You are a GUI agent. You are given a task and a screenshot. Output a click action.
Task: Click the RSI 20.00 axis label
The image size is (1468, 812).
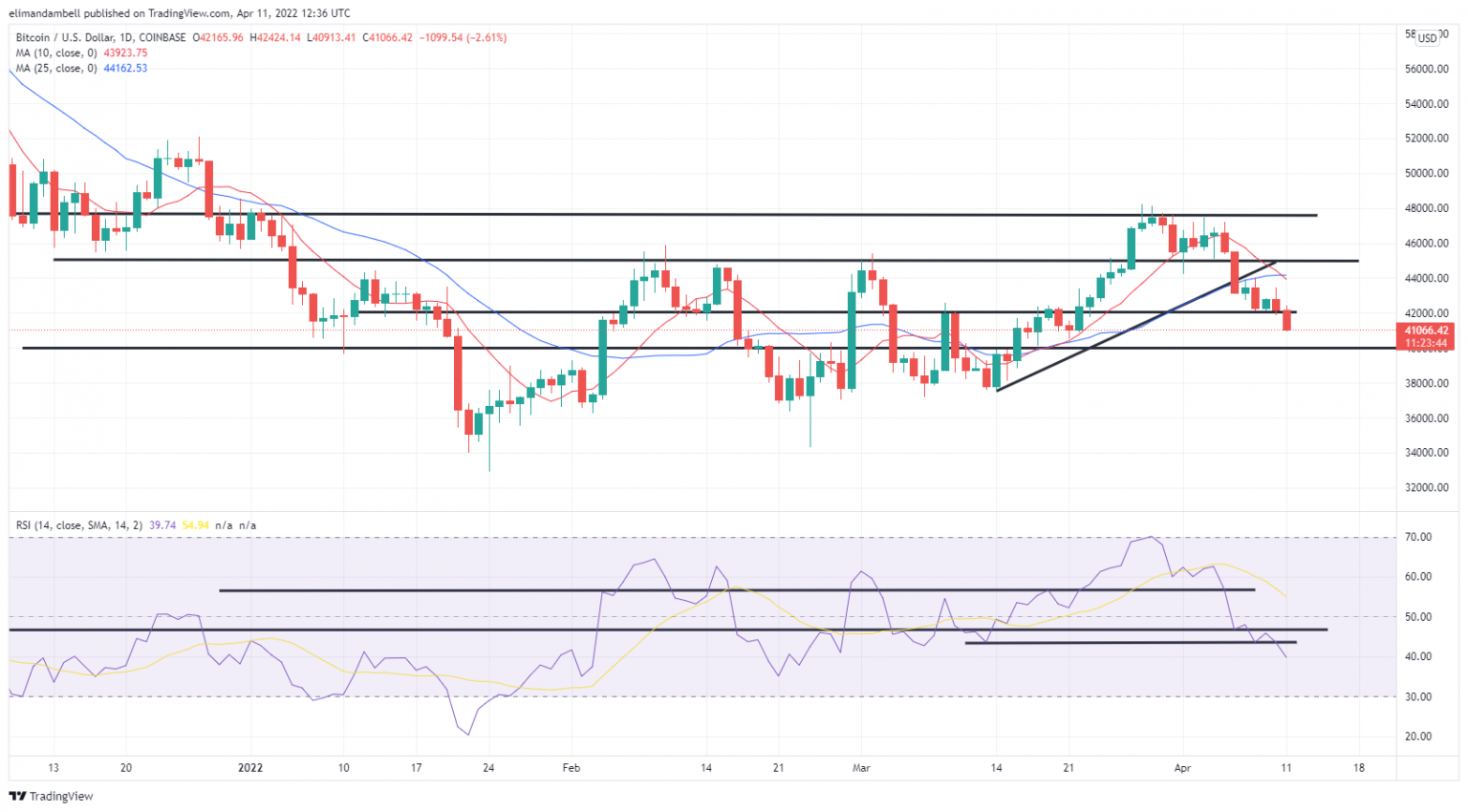coord(1418,737)
